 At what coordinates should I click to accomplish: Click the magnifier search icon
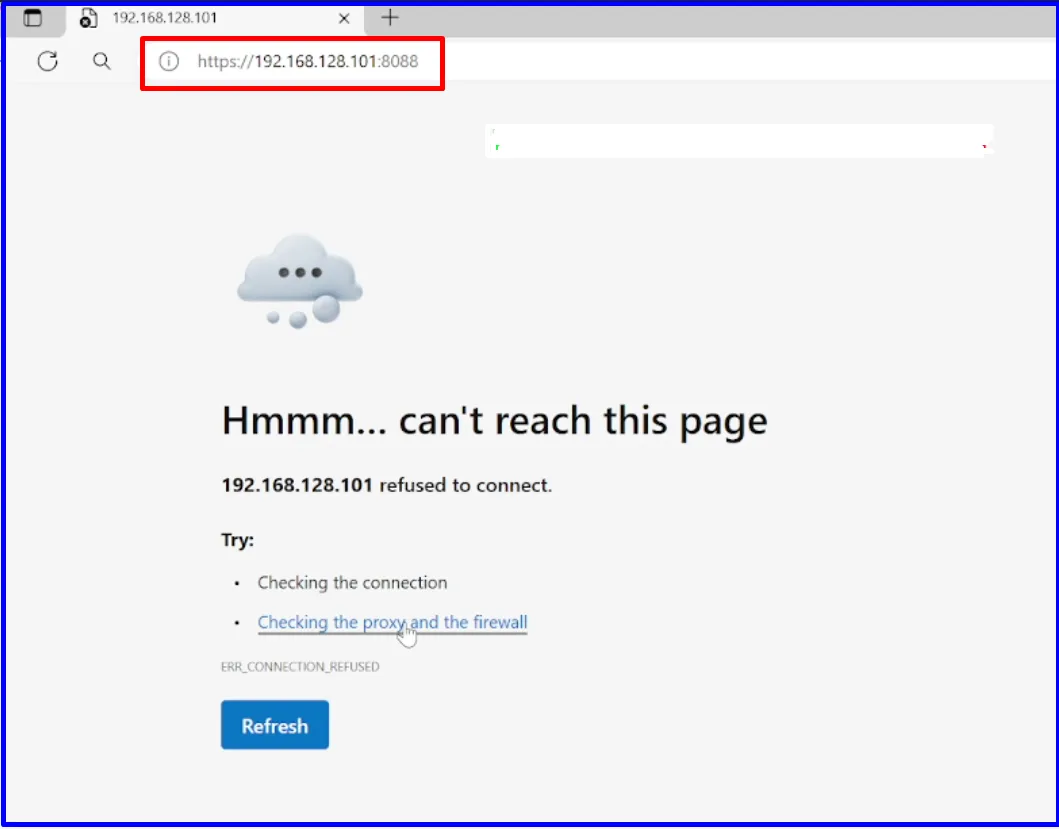click(x=101, y=61)
